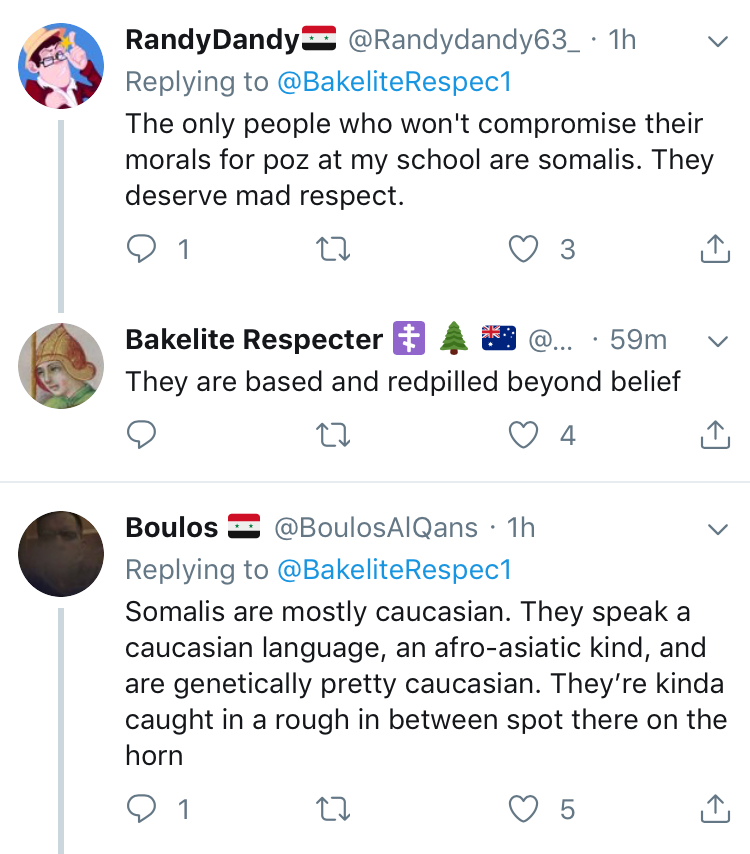Open options chevron on RandyDandy's tweet

click(718, 41)
